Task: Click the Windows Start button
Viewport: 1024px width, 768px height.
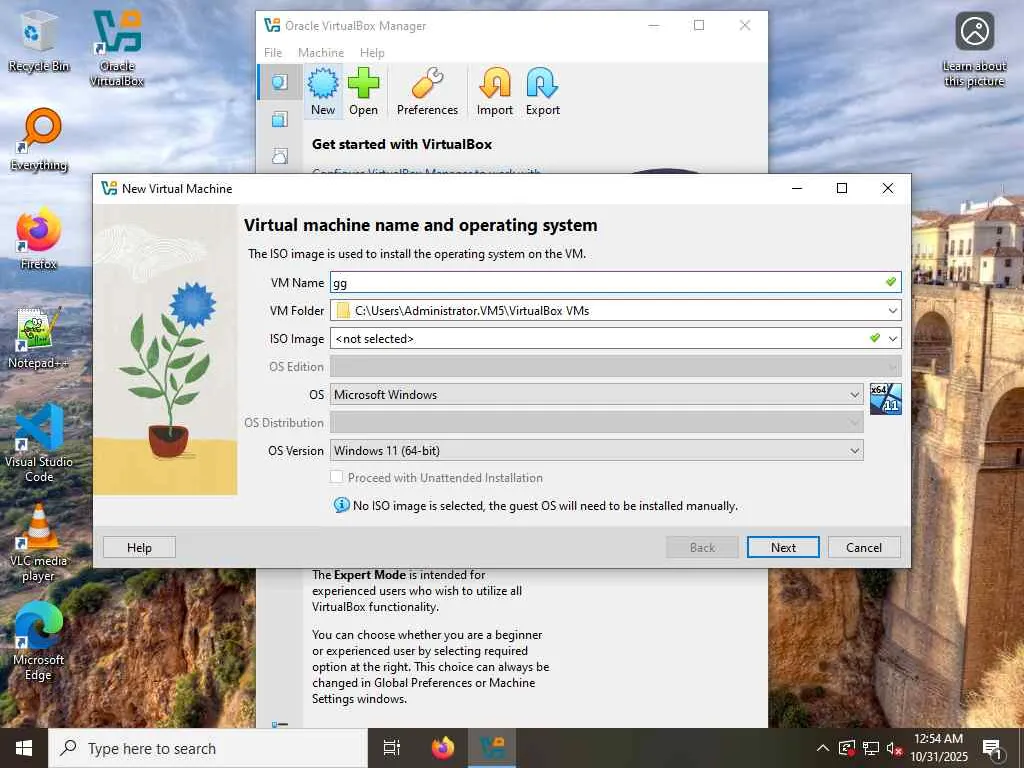Action: [24, 748]
